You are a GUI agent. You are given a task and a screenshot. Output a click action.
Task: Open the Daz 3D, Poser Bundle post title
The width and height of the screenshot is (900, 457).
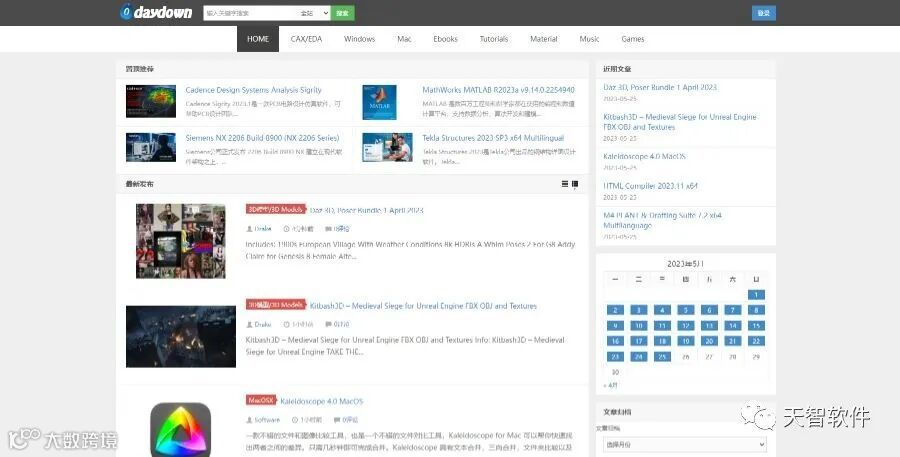pos(367,211)
